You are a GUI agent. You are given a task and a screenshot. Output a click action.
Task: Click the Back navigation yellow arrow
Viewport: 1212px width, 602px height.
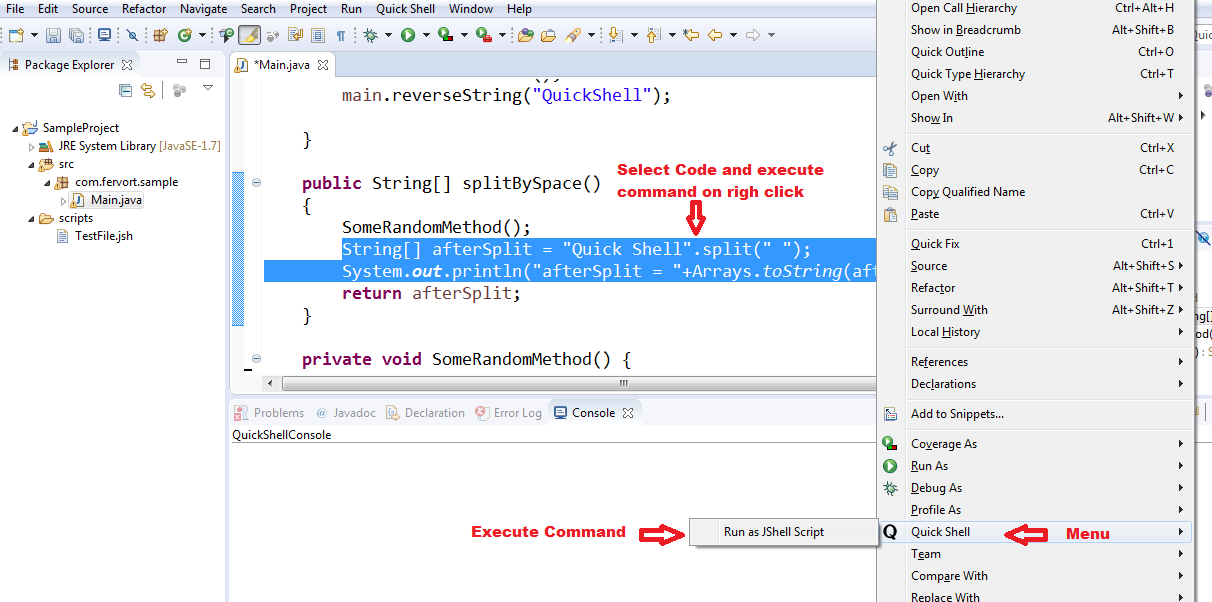714,35
